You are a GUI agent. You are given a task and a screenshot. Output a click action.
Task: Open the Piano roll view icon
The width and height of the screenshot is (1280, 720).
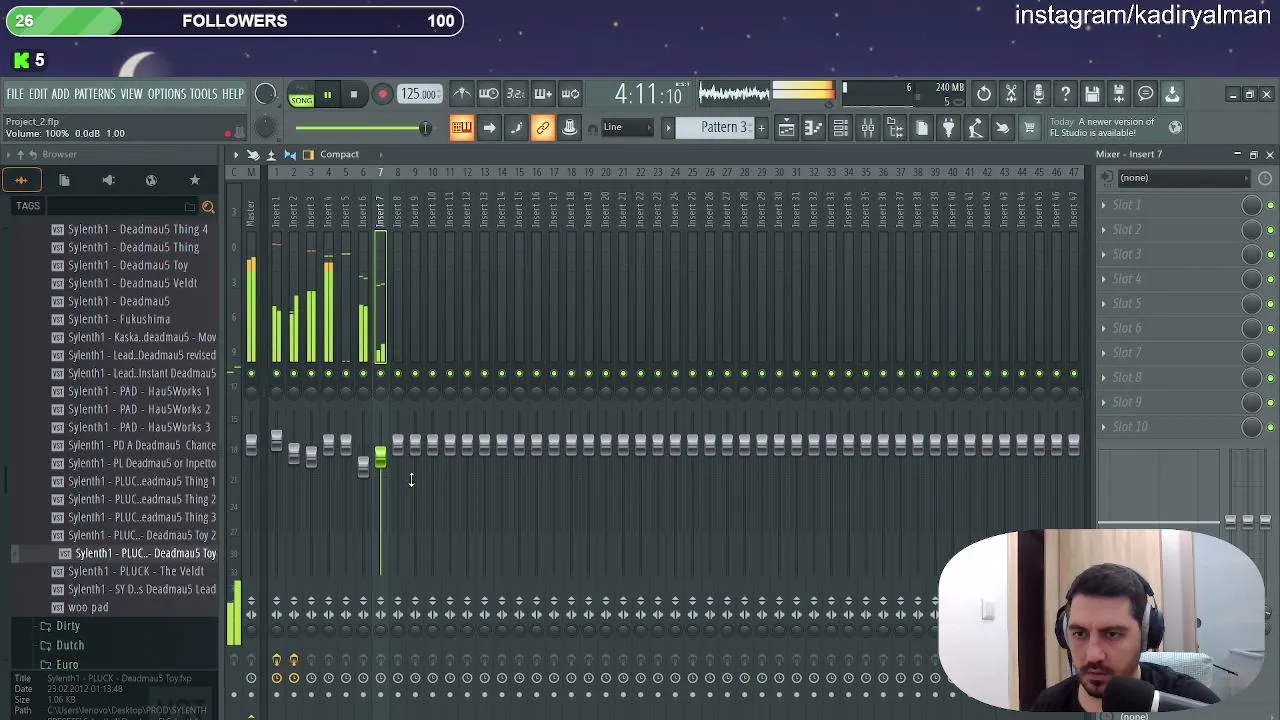pyautogui.click(x=813, y=128)
